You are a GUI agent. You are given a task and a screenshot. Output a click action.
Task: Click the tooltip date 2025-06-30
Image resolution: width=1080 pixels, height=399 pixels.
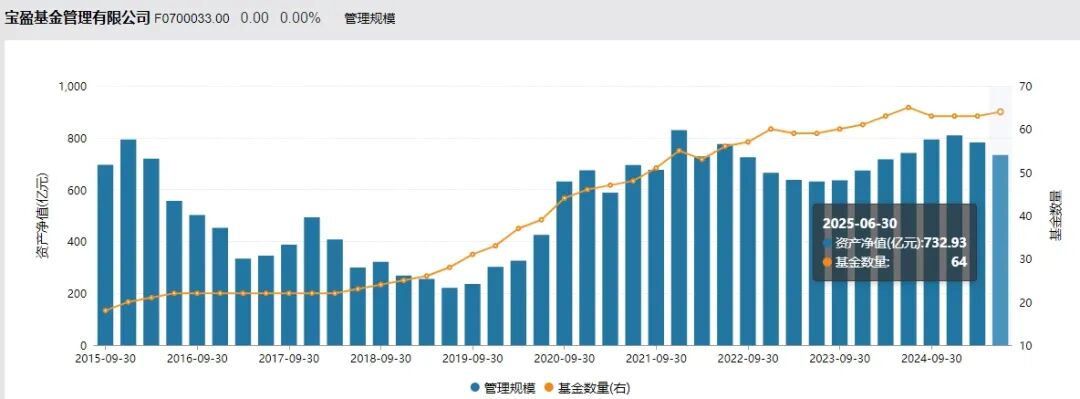coord(860,223)
